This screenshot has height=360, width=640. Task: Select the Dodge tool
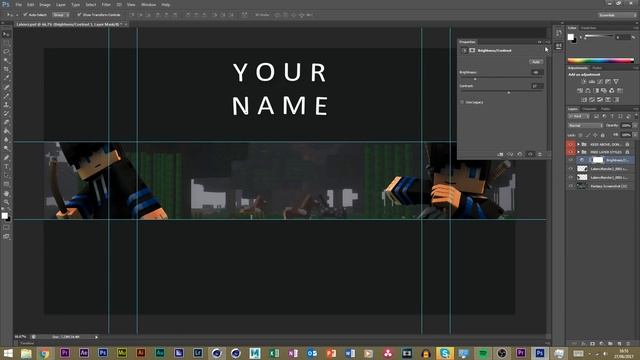(x=6, y=149)
